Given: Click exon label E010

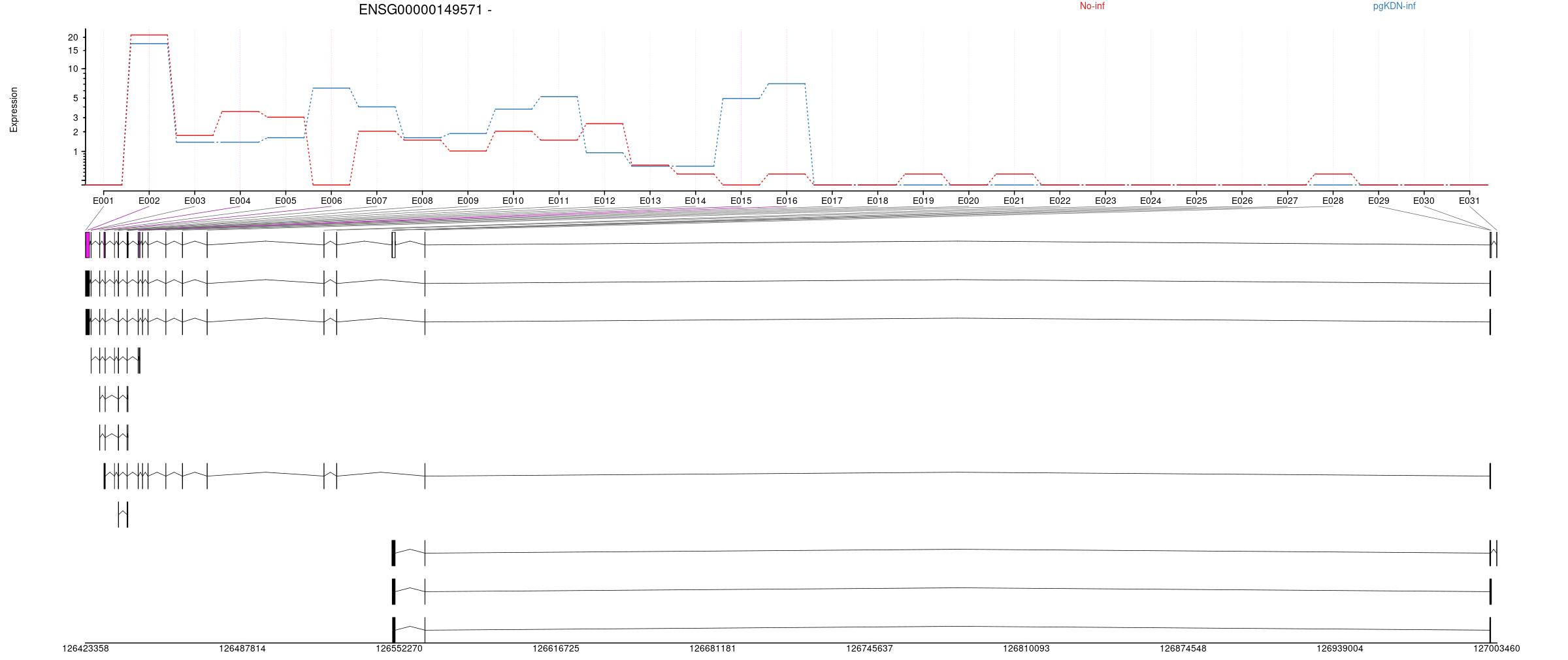Looking at the screenshot, I should click(x=513, y=201).
